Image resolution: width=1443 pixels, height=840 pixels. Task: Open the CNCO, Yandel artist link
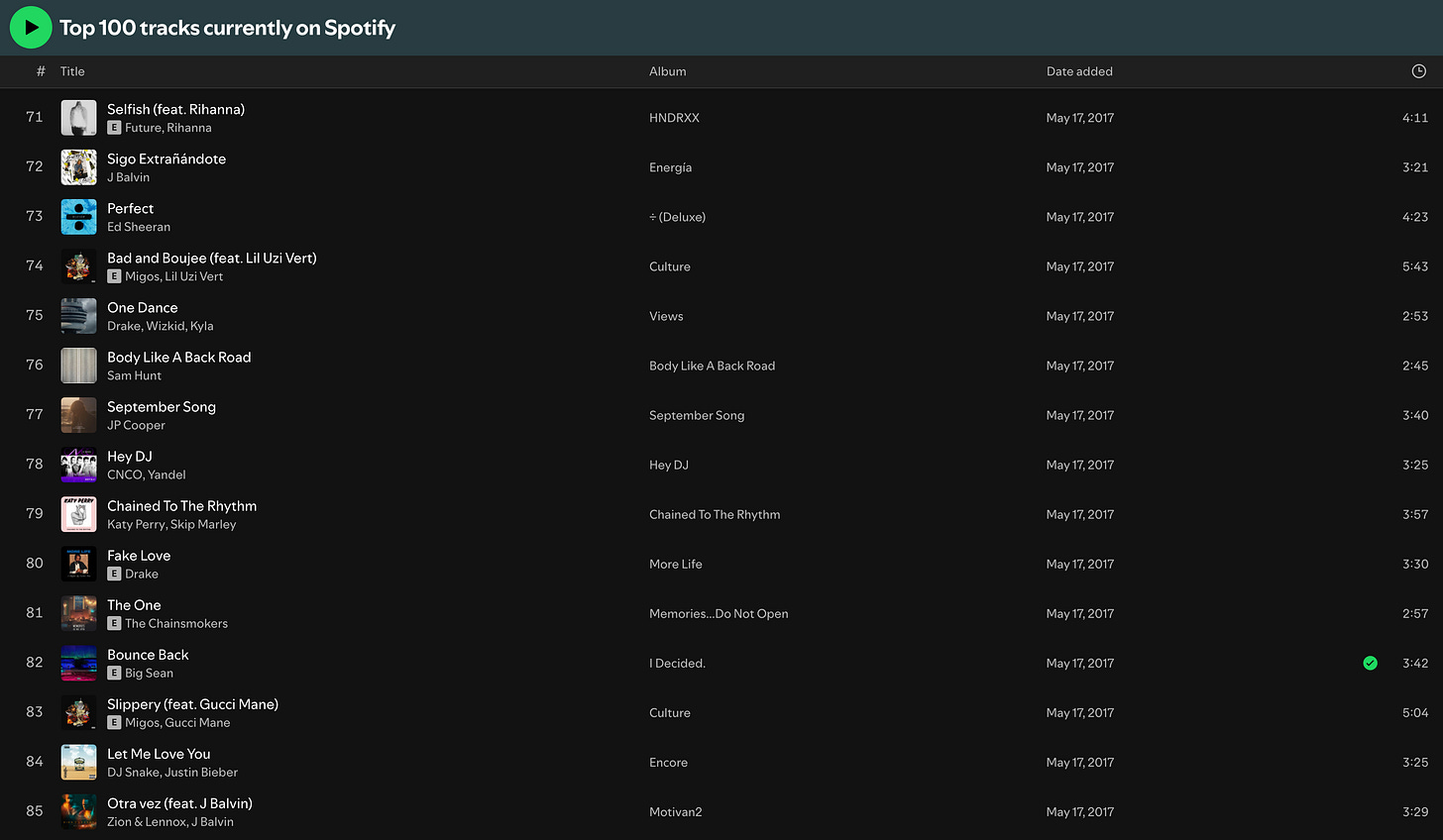pyautogui.click(x=146, y=474)
